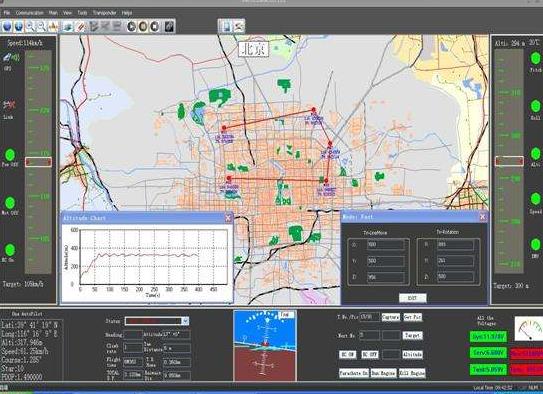This screenshot has height=394, width=543.
Task: Click the Capture button
Action: pos(391,317)
